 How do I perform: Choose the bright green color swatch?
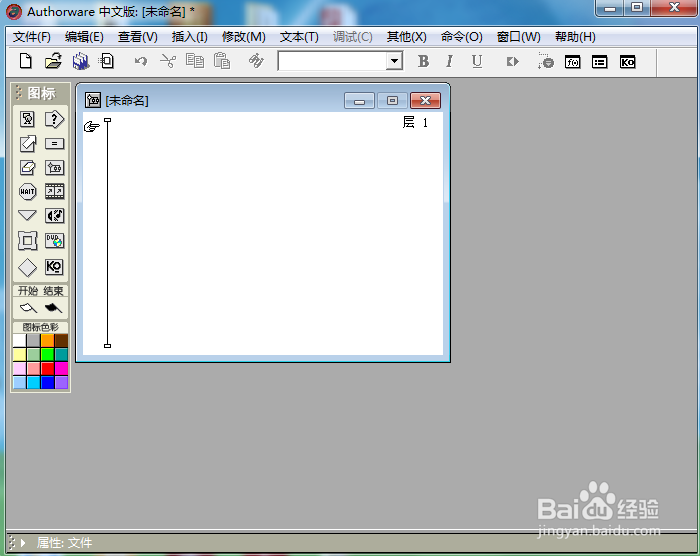click(47, 355)
